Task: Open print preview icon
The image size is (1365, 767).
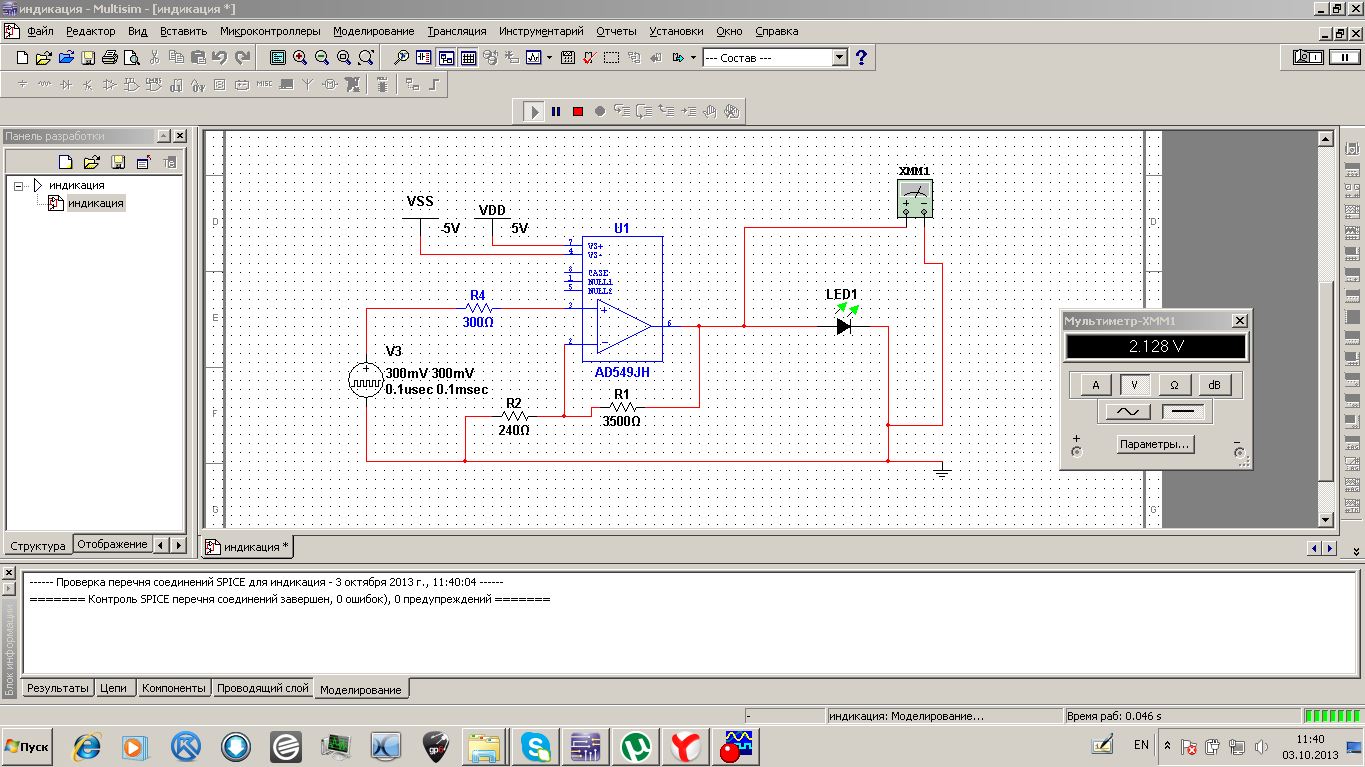Action: coord(132,58)
